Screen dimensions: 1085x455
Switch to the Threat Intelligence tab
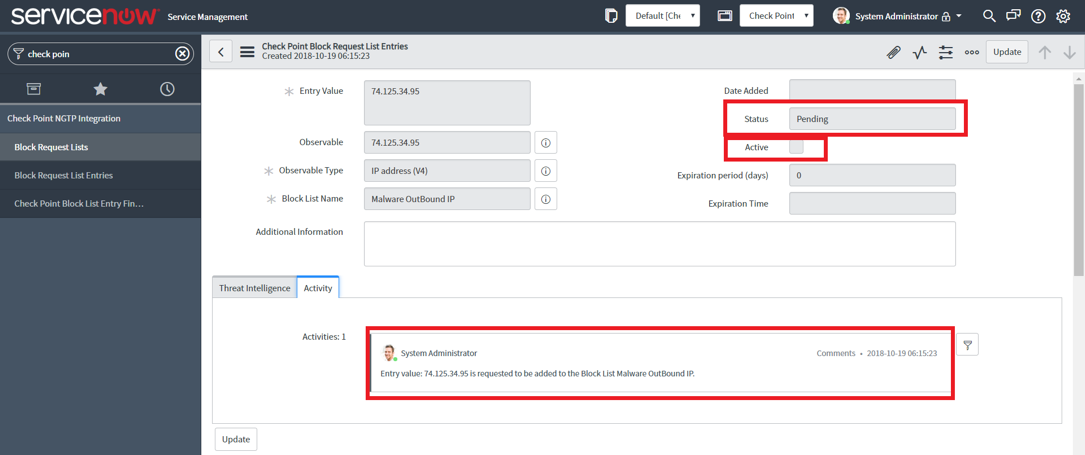[255, 288]
